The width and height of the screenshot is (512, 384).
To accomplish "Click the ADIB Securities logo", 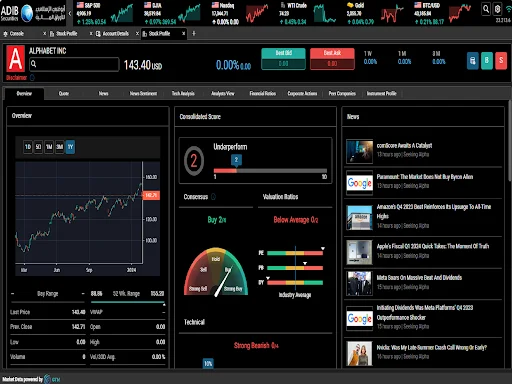I will coord(33,13).
